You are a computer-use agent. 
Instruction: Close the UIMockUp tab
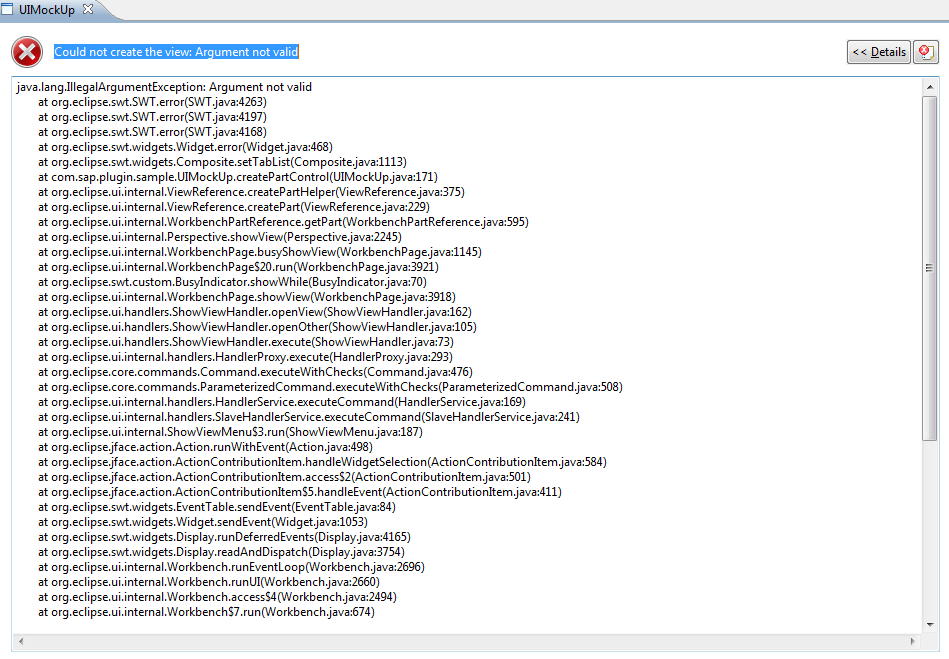click(x=88, y=9)
